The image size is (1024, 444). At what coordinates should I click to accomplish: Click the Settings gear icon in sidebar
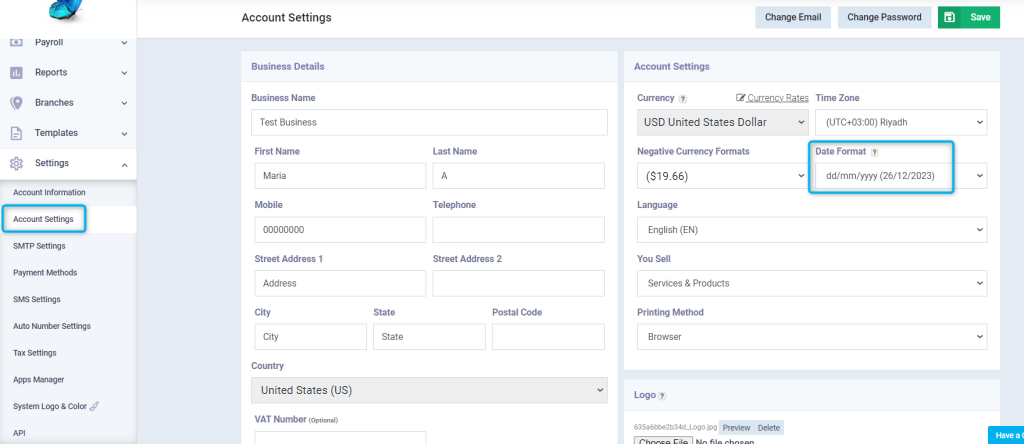tap(16, 163)
